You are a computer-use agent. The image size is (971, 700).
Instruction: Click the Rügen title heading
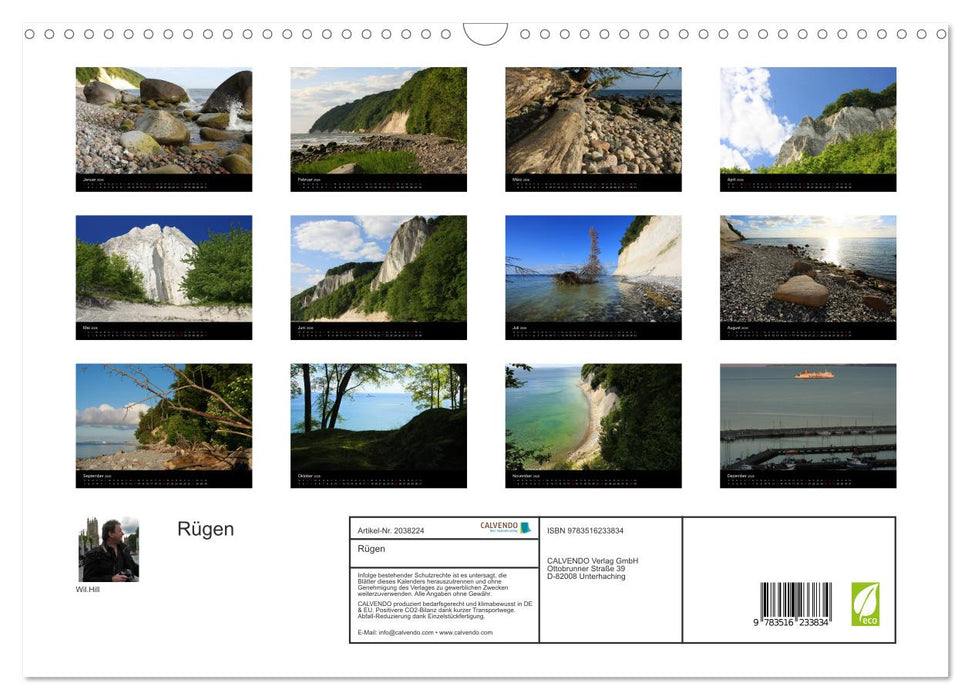coord(206,529)
